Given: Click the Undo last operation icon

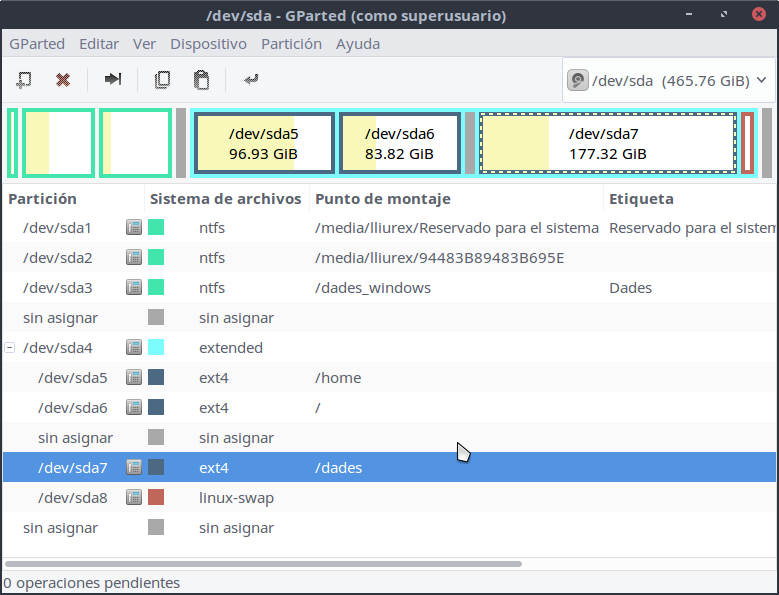Looking at the screenshot, I should coord(251,79).
